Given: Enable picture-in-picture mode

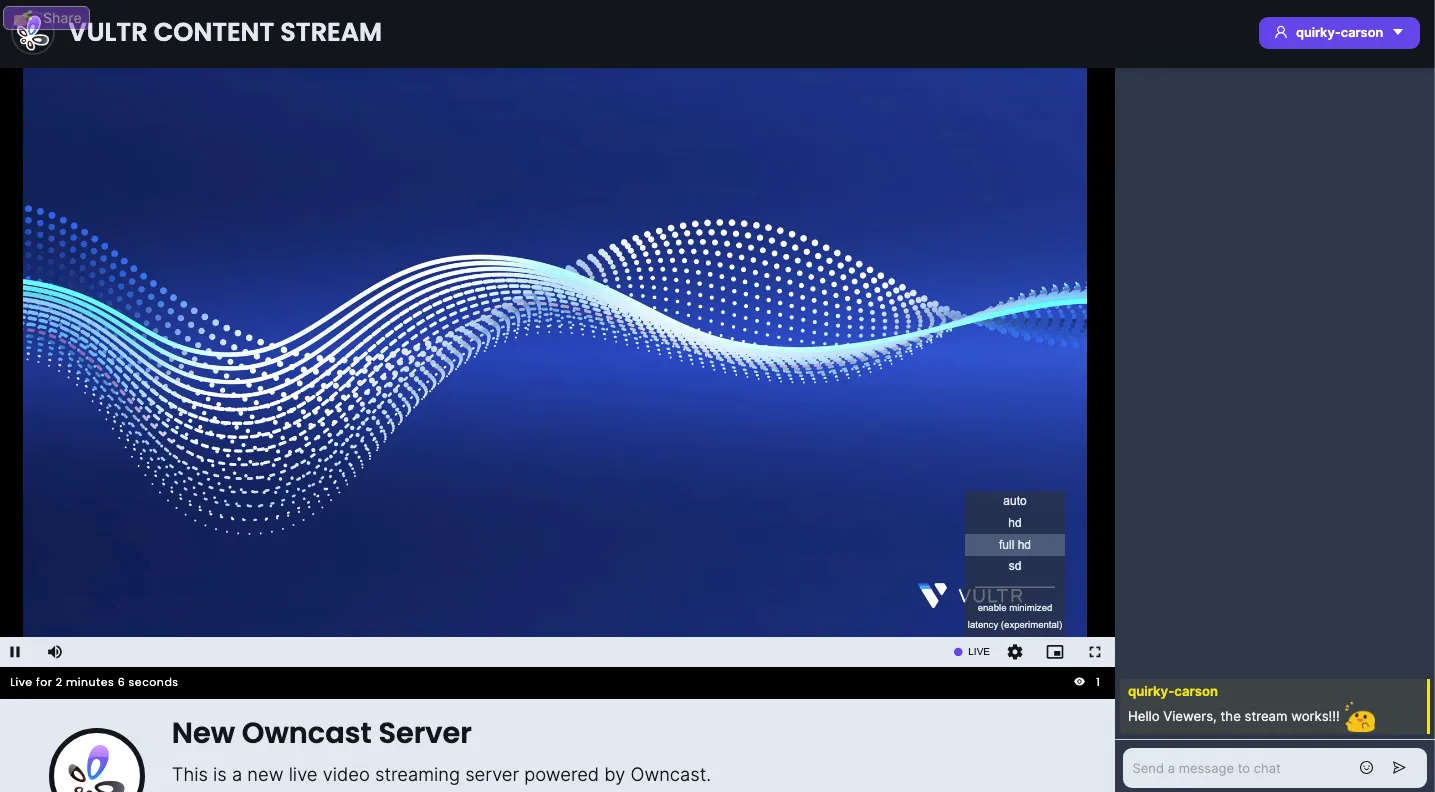Looking at the screenshot, I should [x=1055, y=652].
